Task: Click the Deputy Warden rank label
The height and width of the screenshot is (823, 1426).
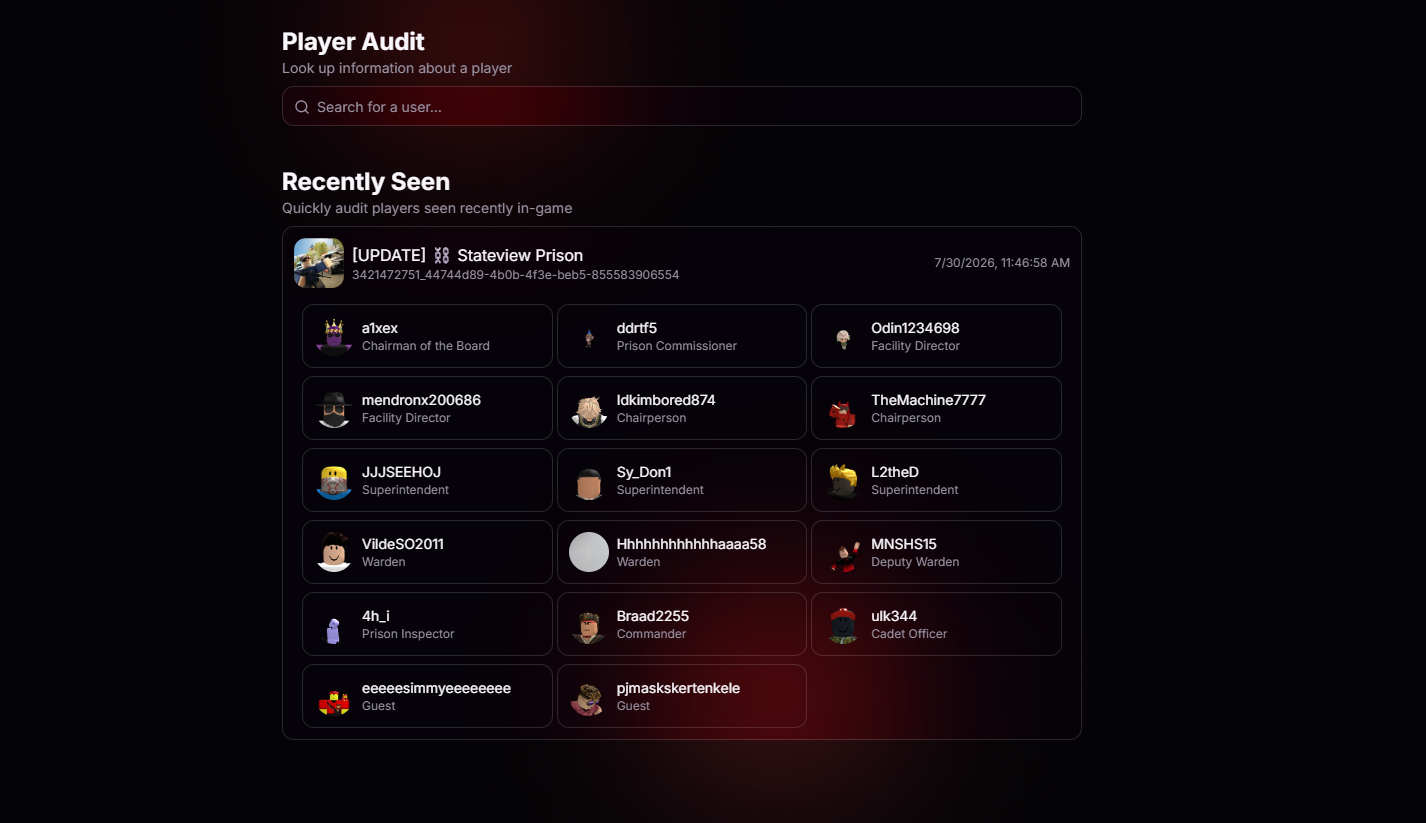Action: tap(915, 562)
